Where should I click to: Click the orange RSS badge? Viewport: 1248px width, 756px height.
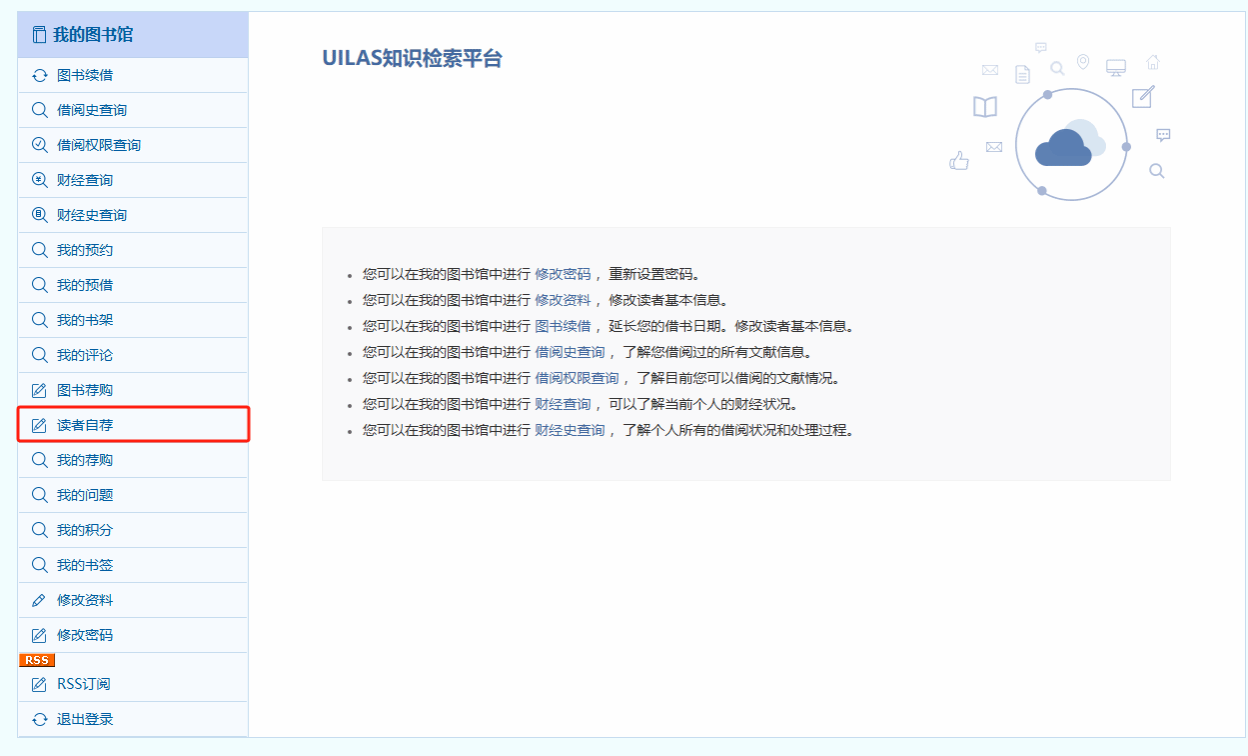(x=37, y=660)
